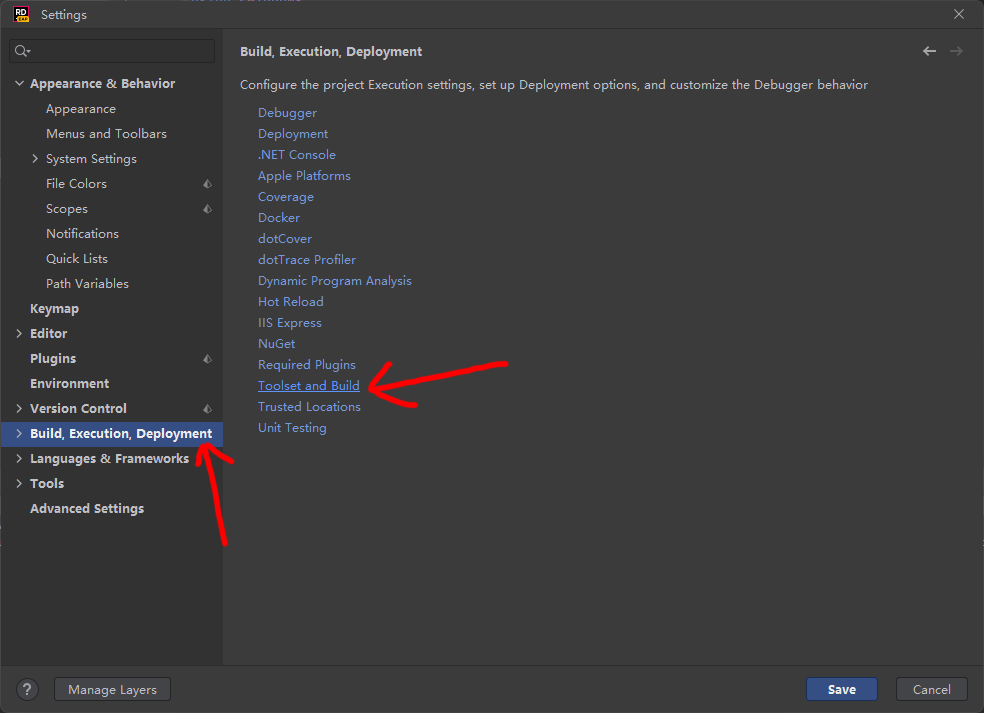Open Path Variables settings
984x713 pixels.
(x=87, y=284)
